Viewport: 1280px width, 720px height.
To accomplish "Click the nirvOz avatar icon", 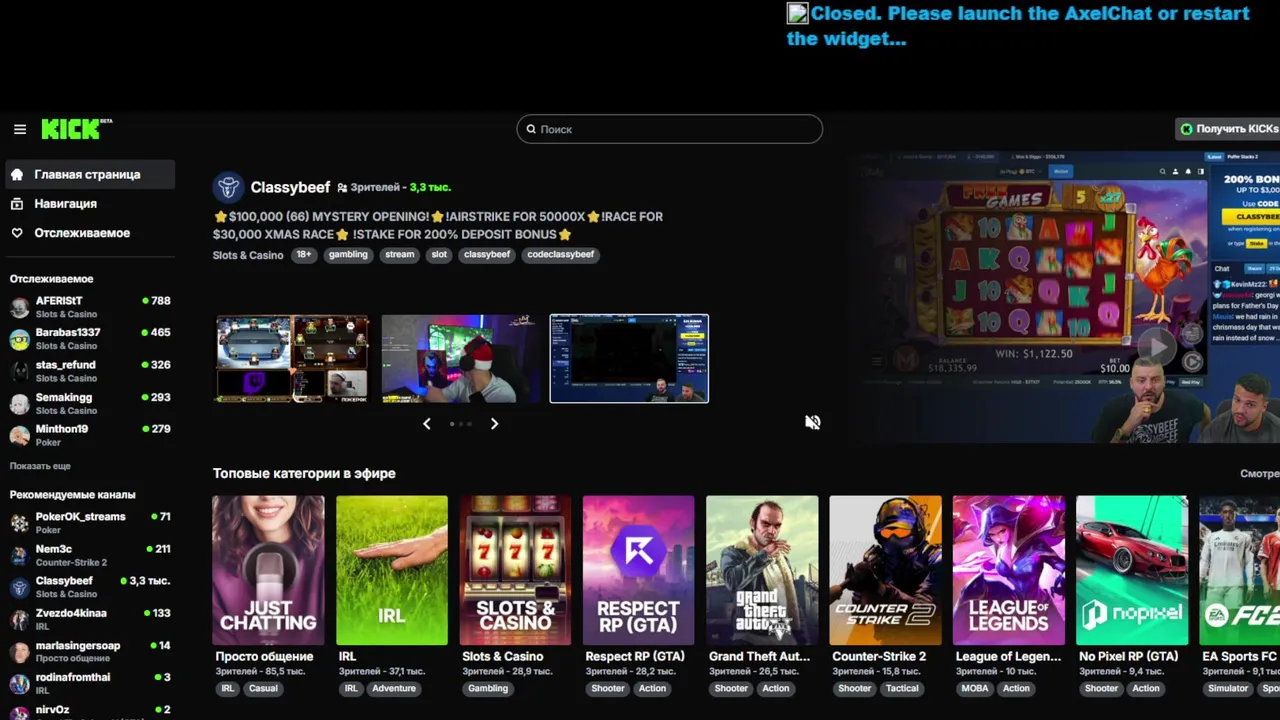I will (20, 713).
